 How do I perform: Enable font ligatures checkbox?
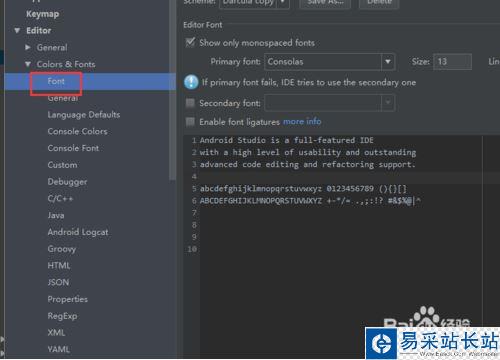tap(190, 122)
